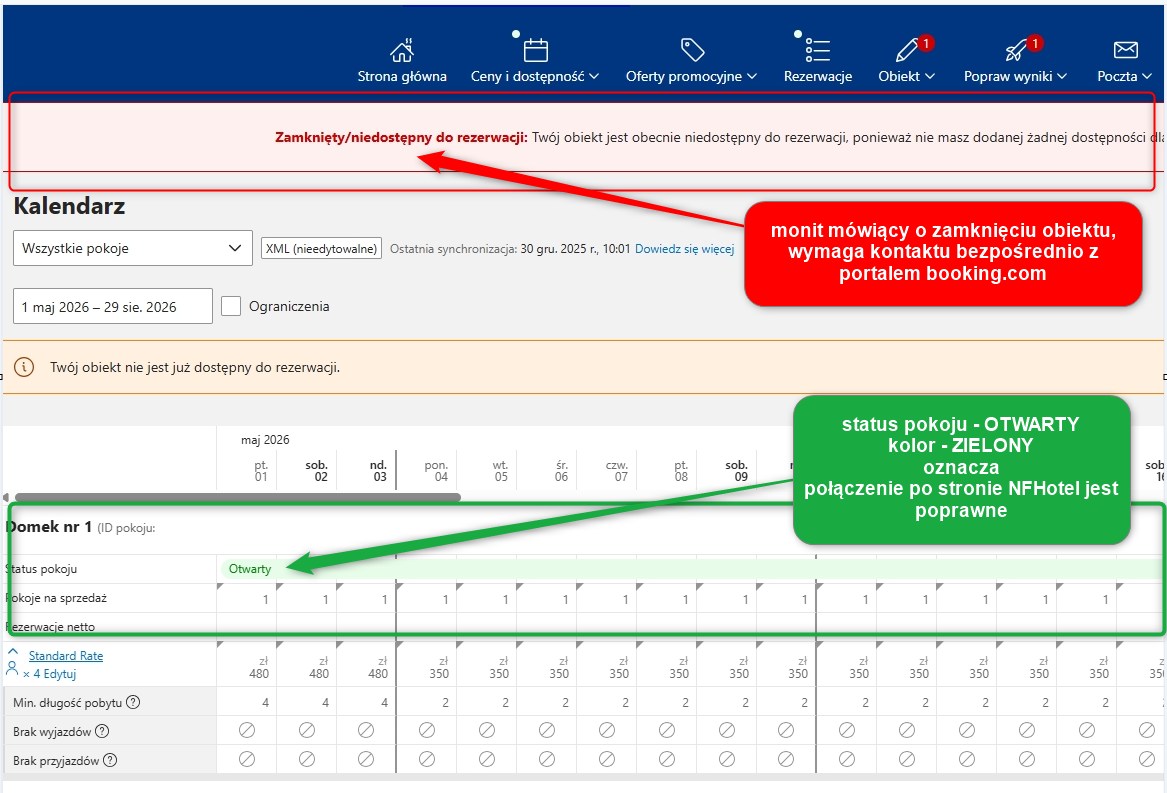The width and height of the screenshot is (1167, 793).
Task: Click the home icon above Strona główna
Action: [402, 51]
